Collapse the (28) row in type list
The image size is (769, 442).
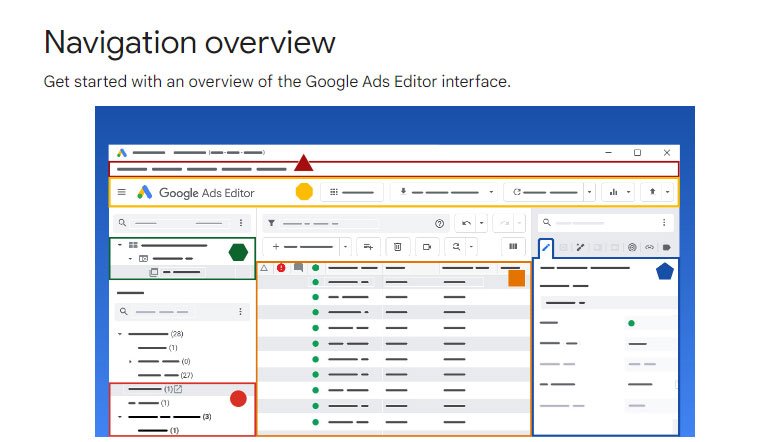(120, 334)
